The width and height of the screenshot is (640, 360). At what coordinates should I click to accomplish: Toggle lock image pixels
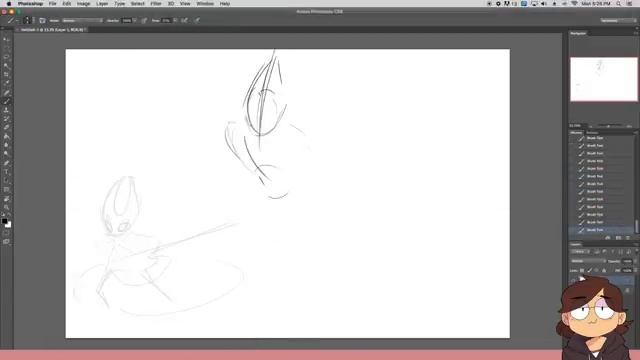pyautogui.click(x=590, y=270)
